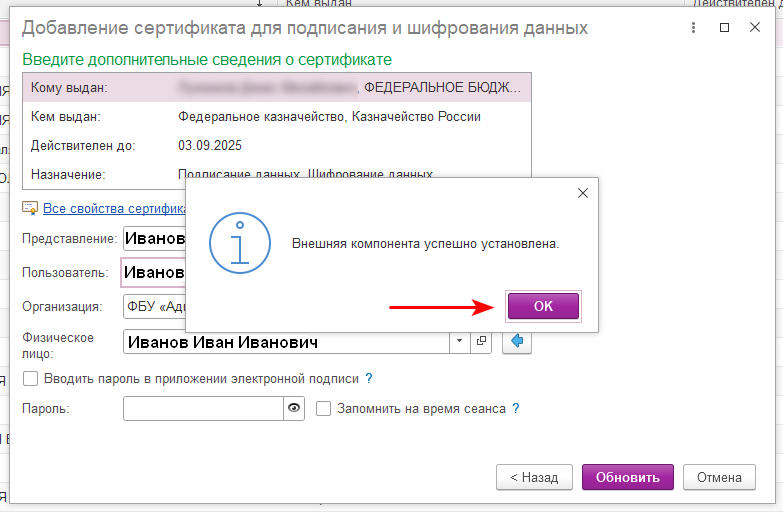The height and width of the screenshot is (512, 783).
Task: Click the blue left arrow fill button
Action: [517, 342]
